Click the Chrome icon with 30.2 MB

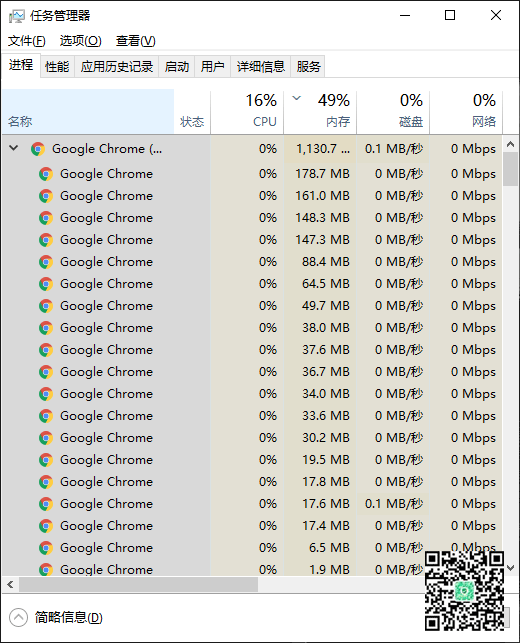[46, 438]
